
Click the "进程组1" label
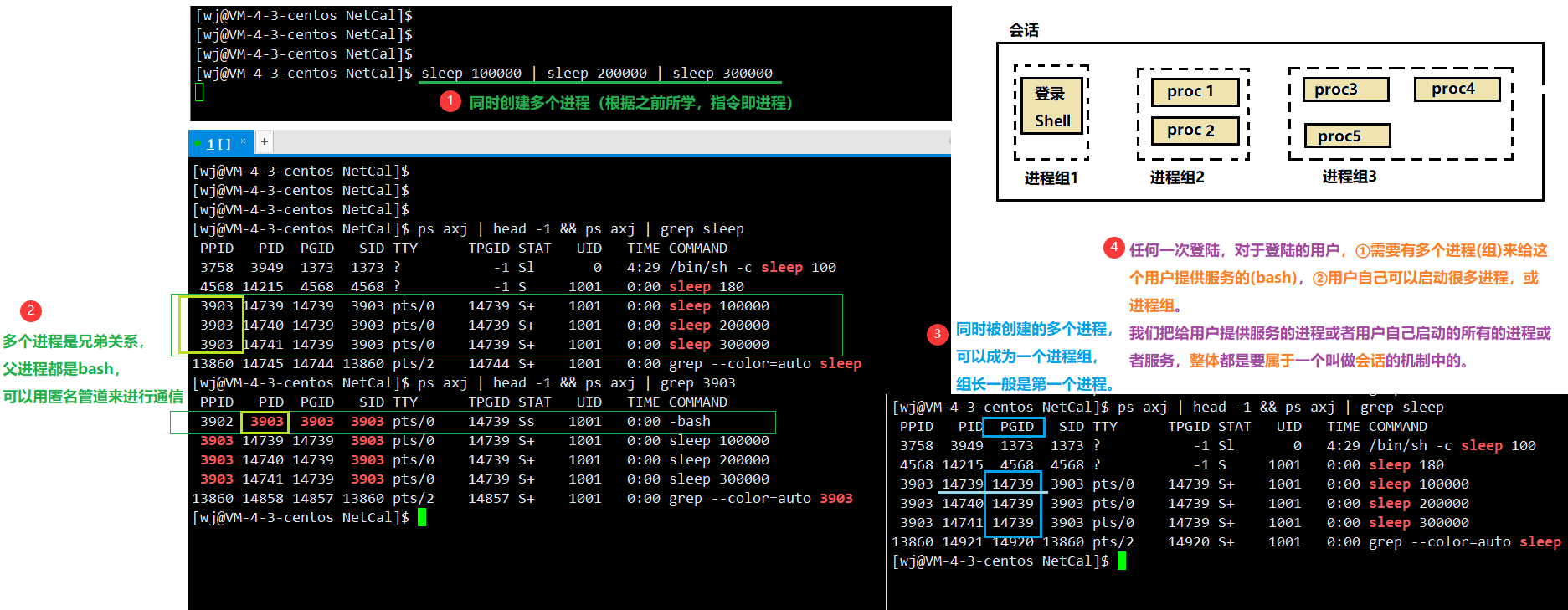pos(1051,178)
